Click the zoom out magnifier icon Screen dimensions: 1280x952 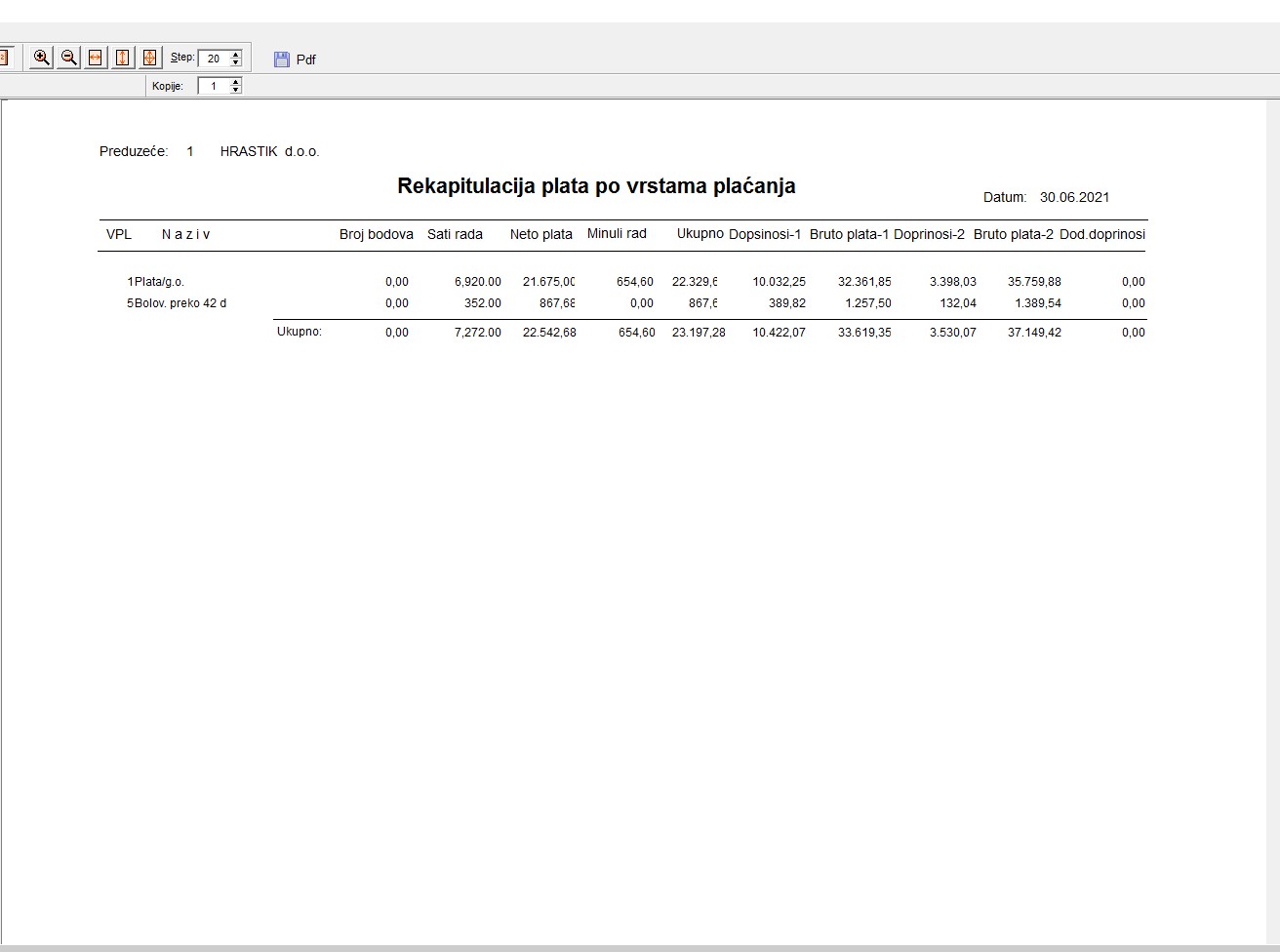click(68, 59)
